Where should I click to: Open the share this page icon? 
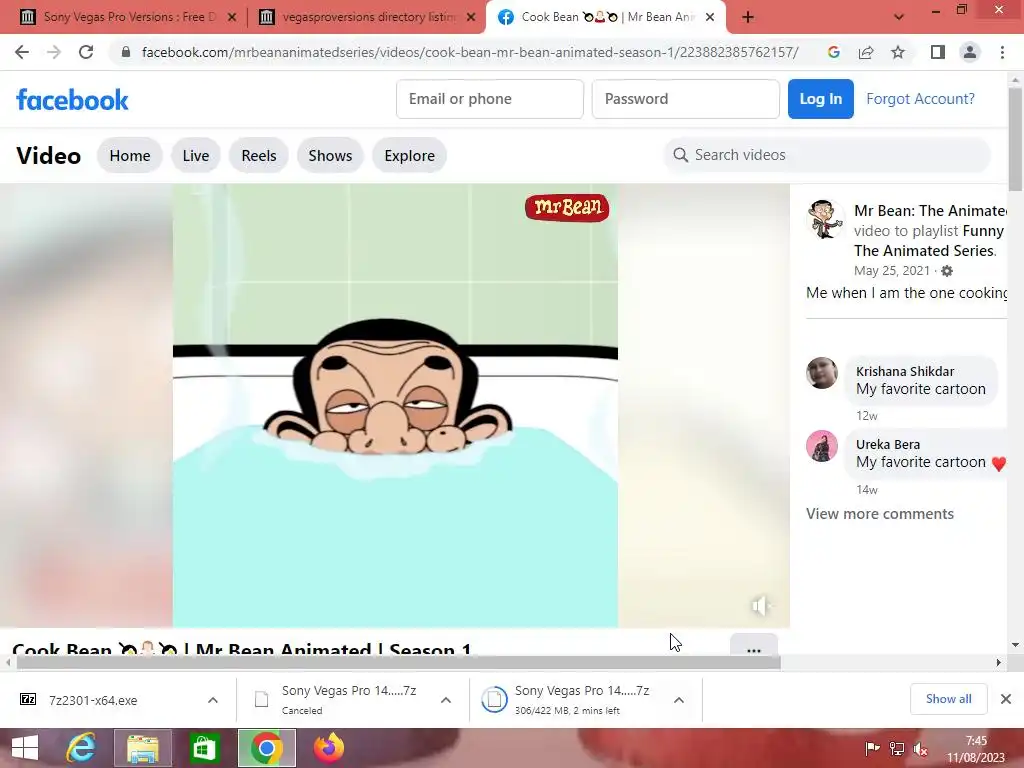coord(866,52)
